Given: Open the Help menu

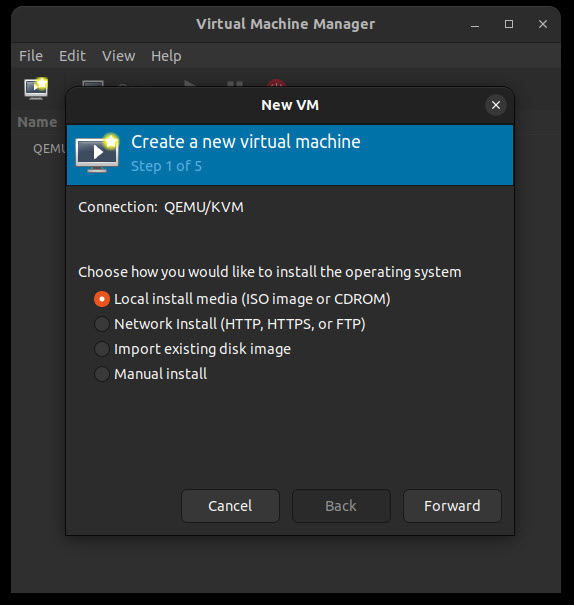Looking at the screenshot, I should coord(166,56).
